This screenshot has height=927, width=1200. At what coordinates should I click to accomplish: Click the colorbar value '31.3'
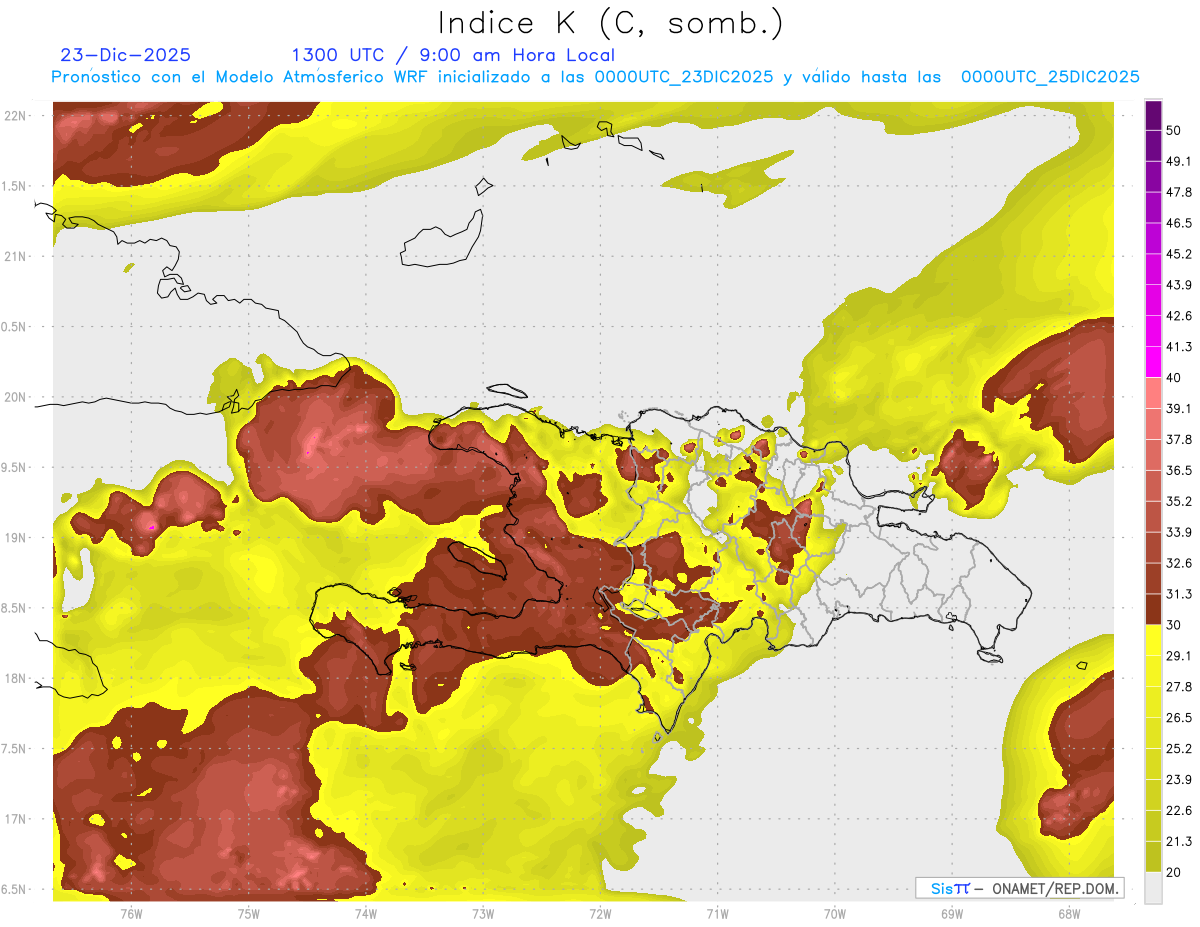coord(1179,594)
